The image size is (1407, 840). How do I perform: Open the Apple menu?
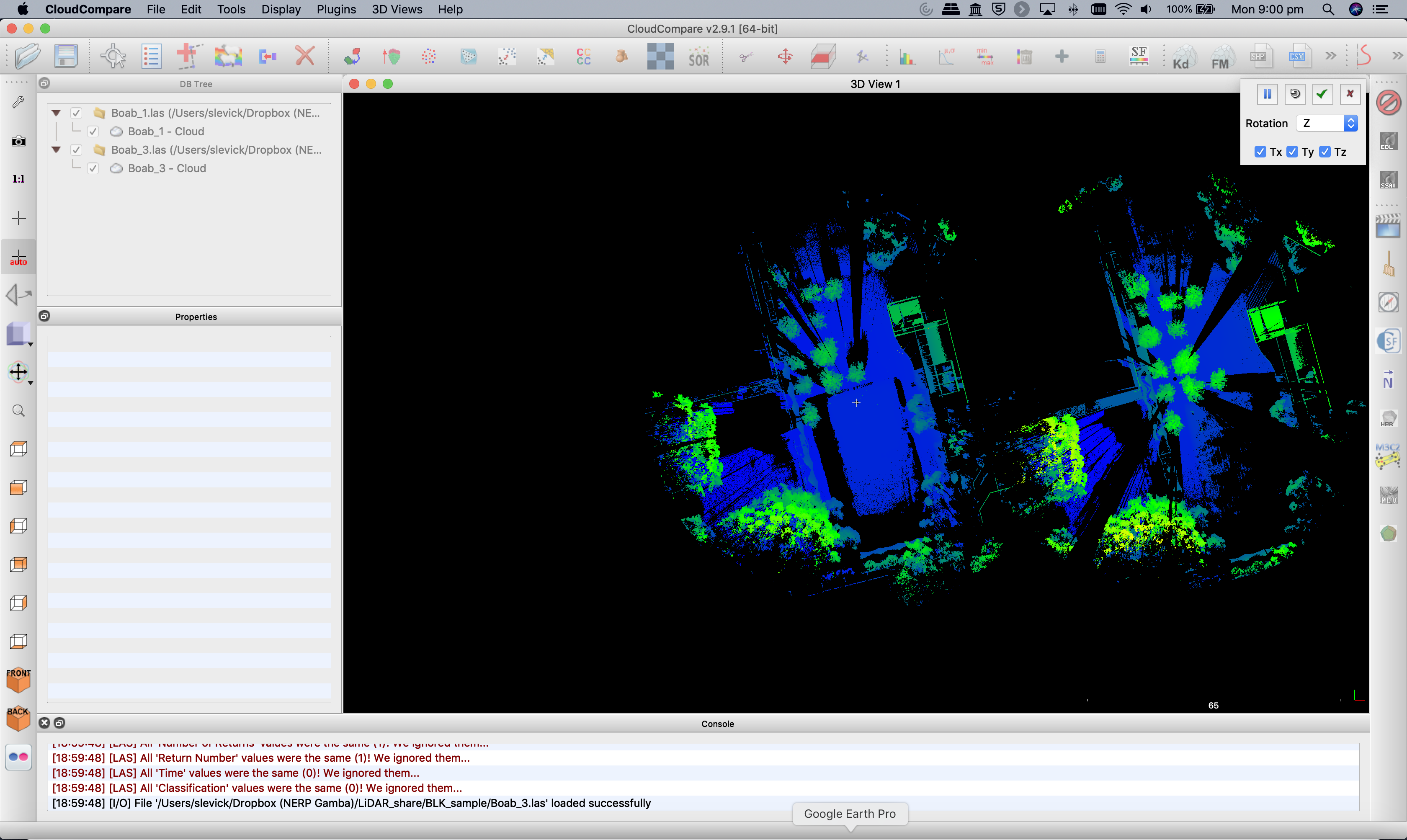click(23, 9)
